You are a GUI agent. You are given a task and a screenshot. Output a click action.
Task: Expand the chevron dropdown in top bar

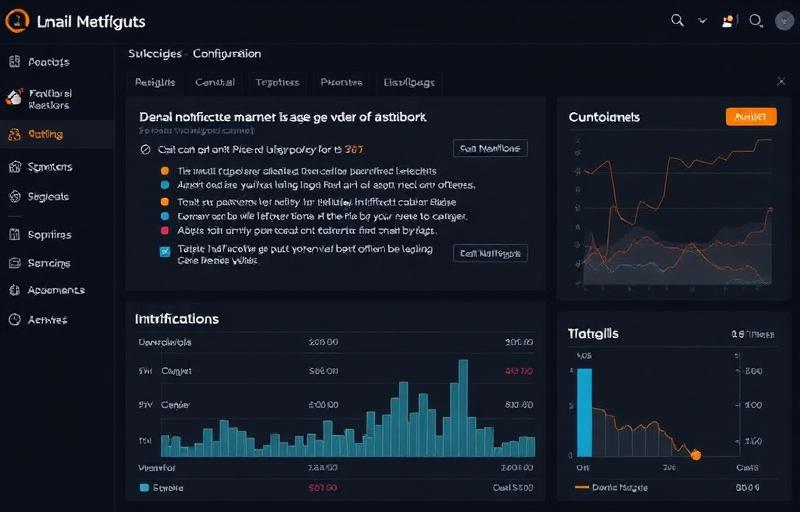point(703,20)
